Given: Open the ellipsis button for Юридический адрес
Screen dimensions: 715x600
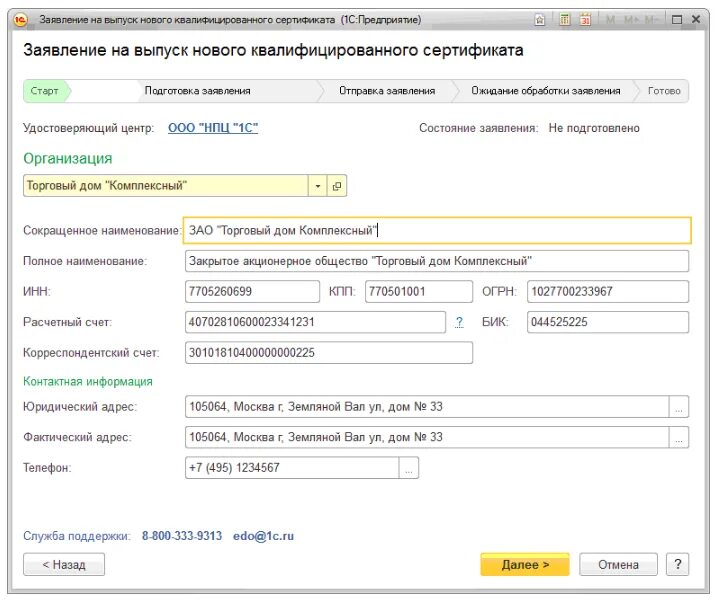Looking at the screenshot, I should 679,407.
